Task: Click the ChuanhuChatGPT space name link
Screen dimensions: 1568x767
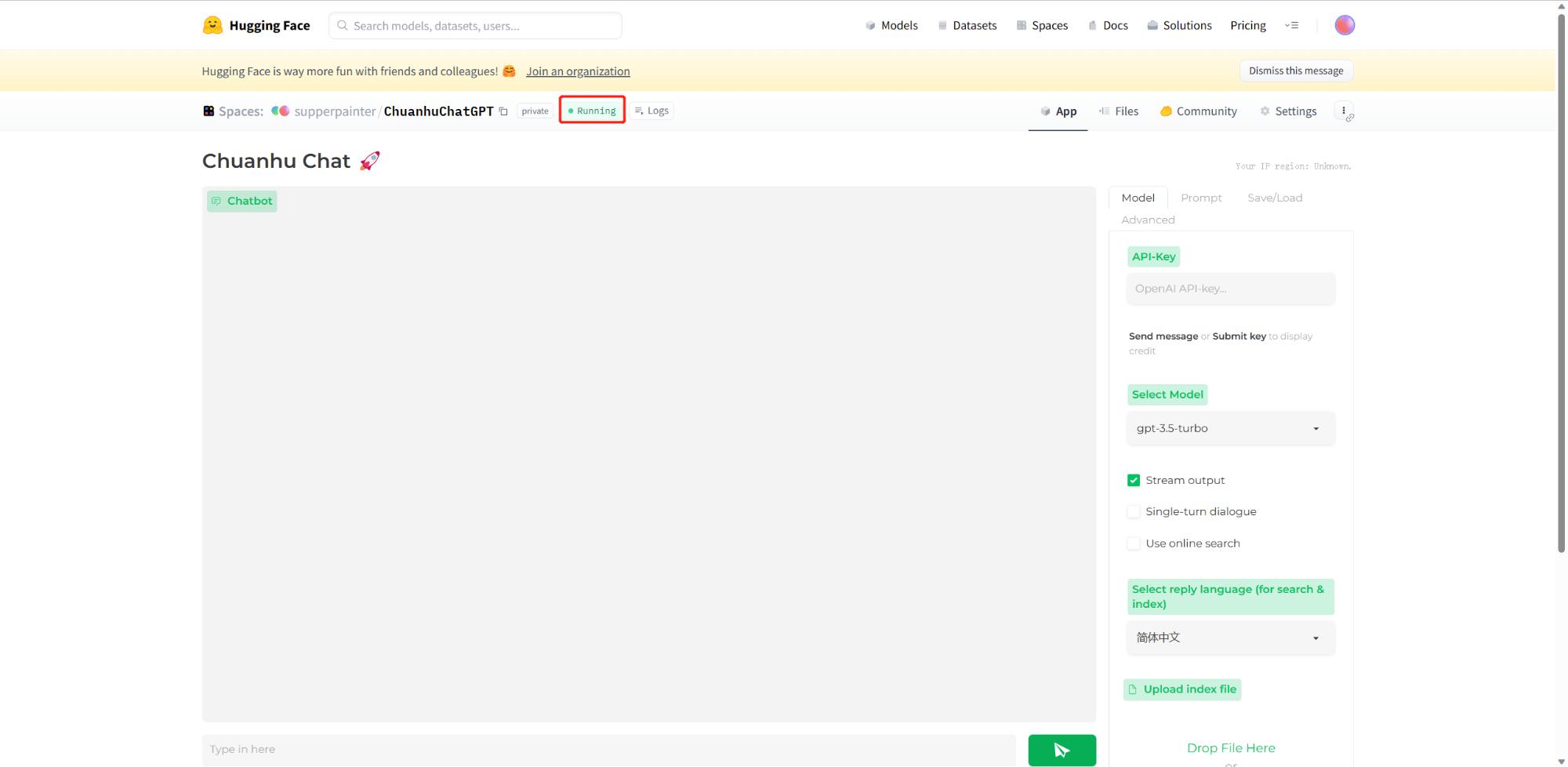Action: coord(438,111)
